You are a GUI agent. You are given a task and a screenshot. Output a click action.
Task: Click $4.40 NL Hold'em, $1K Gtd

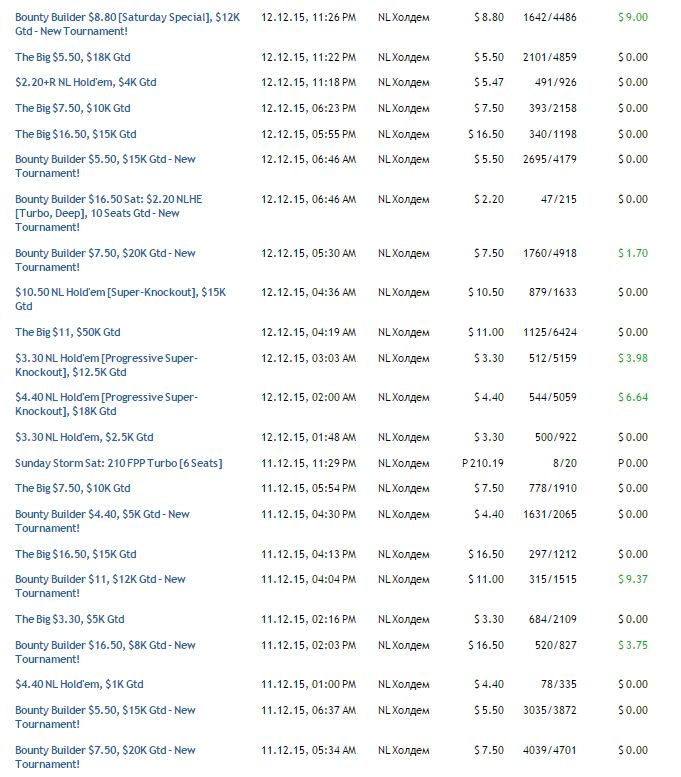coord(79,684)
